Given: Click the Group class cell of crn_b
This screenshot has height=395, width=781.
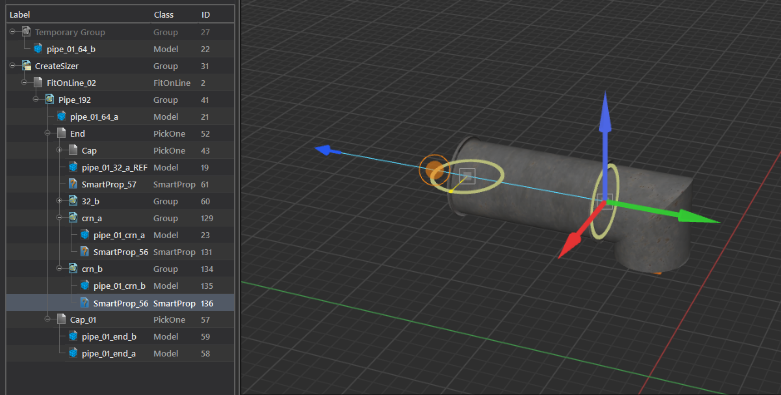Looking at the screenshot, I should coord(165,268).
